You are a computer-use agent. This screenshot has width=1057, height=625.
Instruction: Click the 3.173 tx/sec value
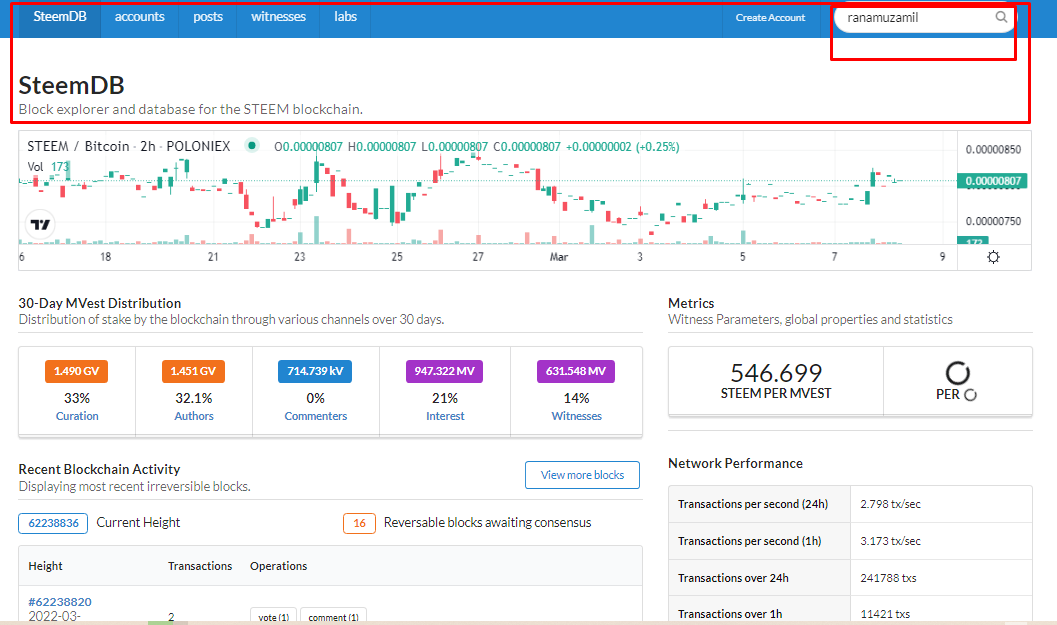click(890, 541)
